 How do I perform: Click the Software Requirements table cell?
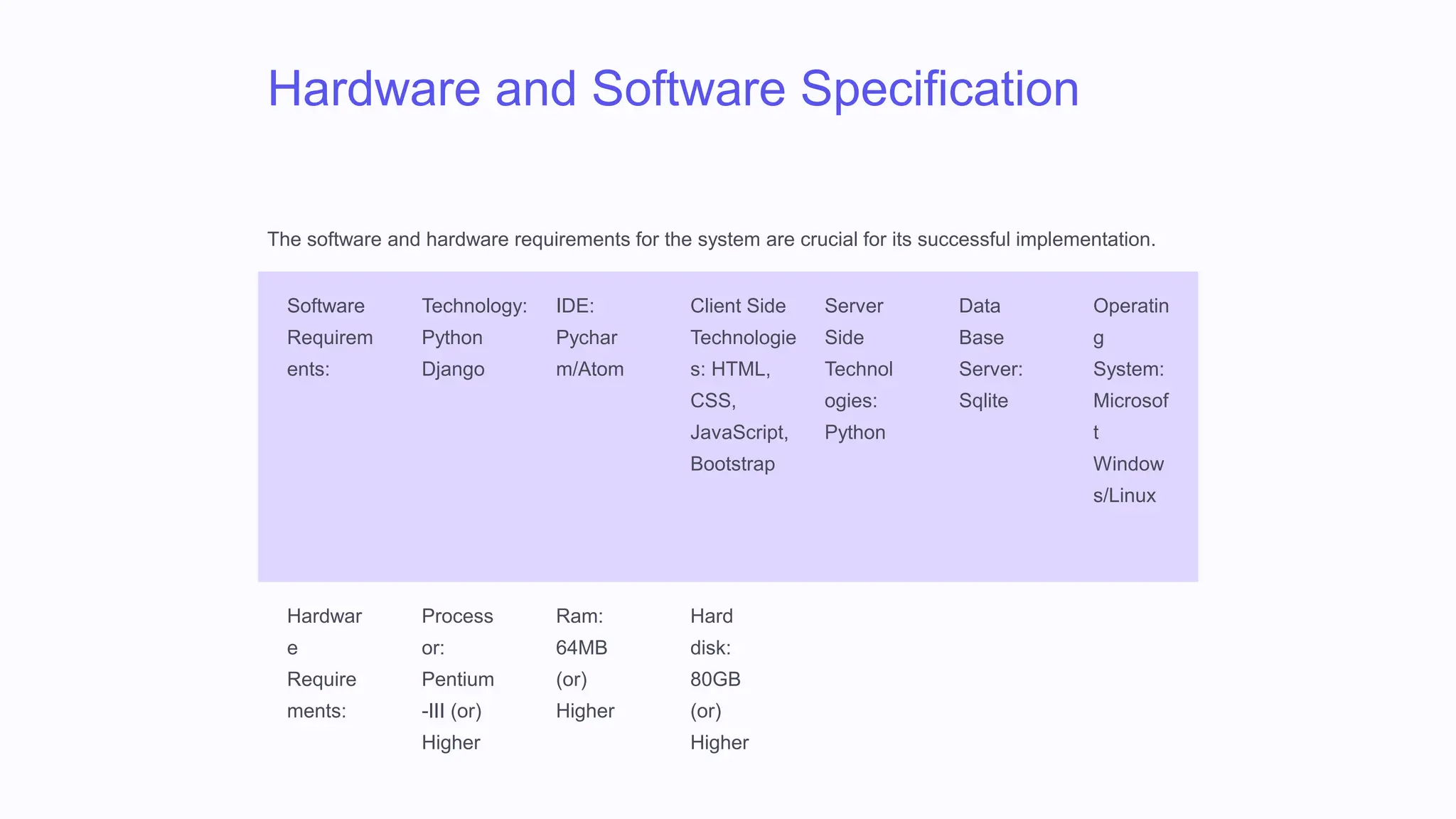[330, 338]
